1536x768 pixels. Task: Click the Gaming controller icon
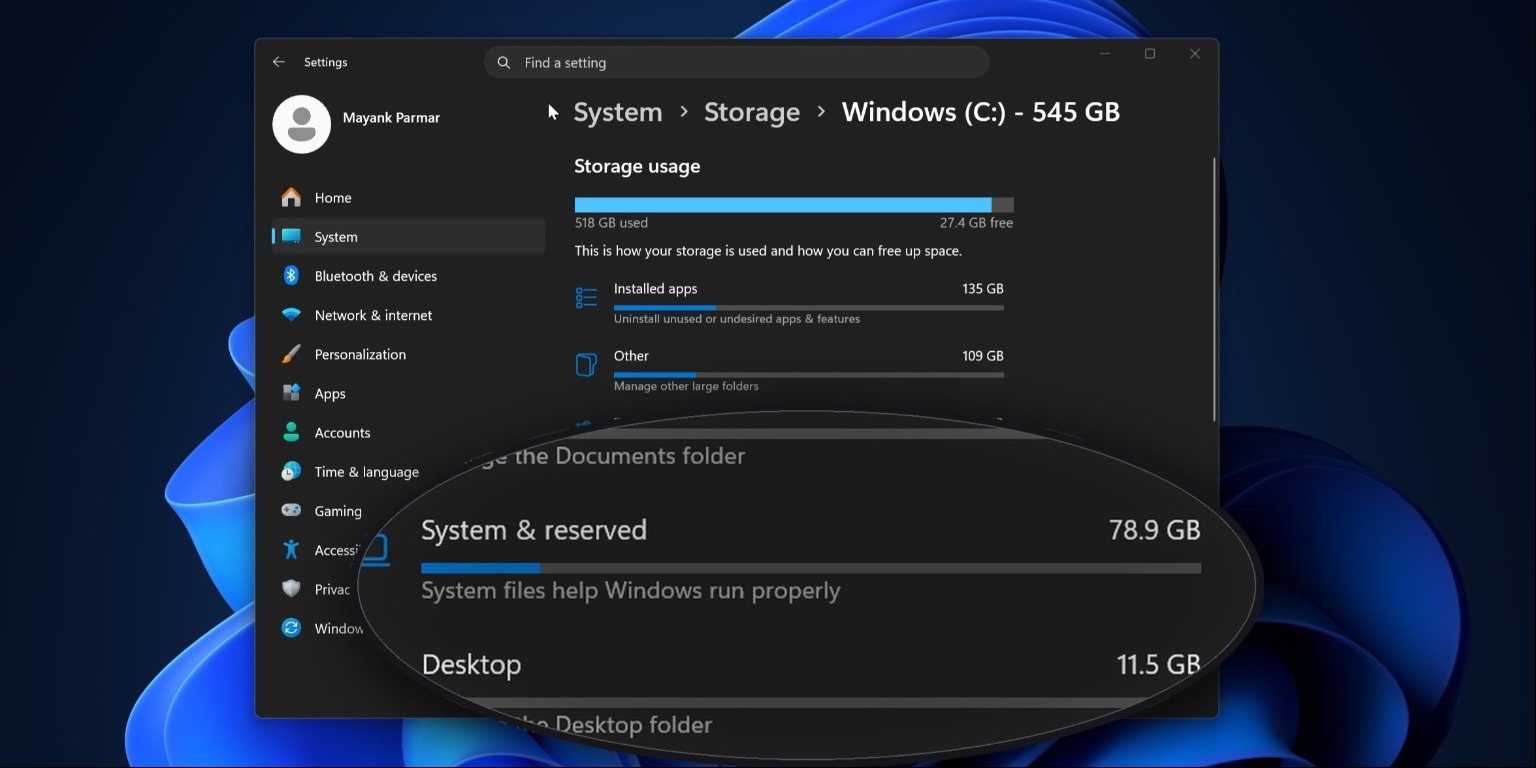pos(291,510)
